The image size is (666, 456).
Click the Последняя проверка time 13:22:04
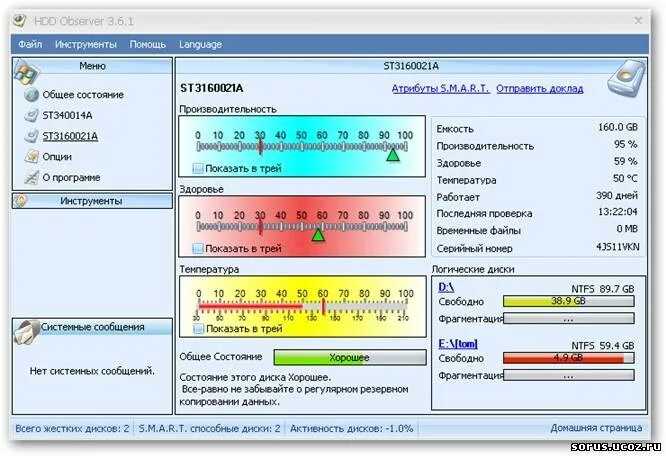pyautogui.click(x=618, y=211)
